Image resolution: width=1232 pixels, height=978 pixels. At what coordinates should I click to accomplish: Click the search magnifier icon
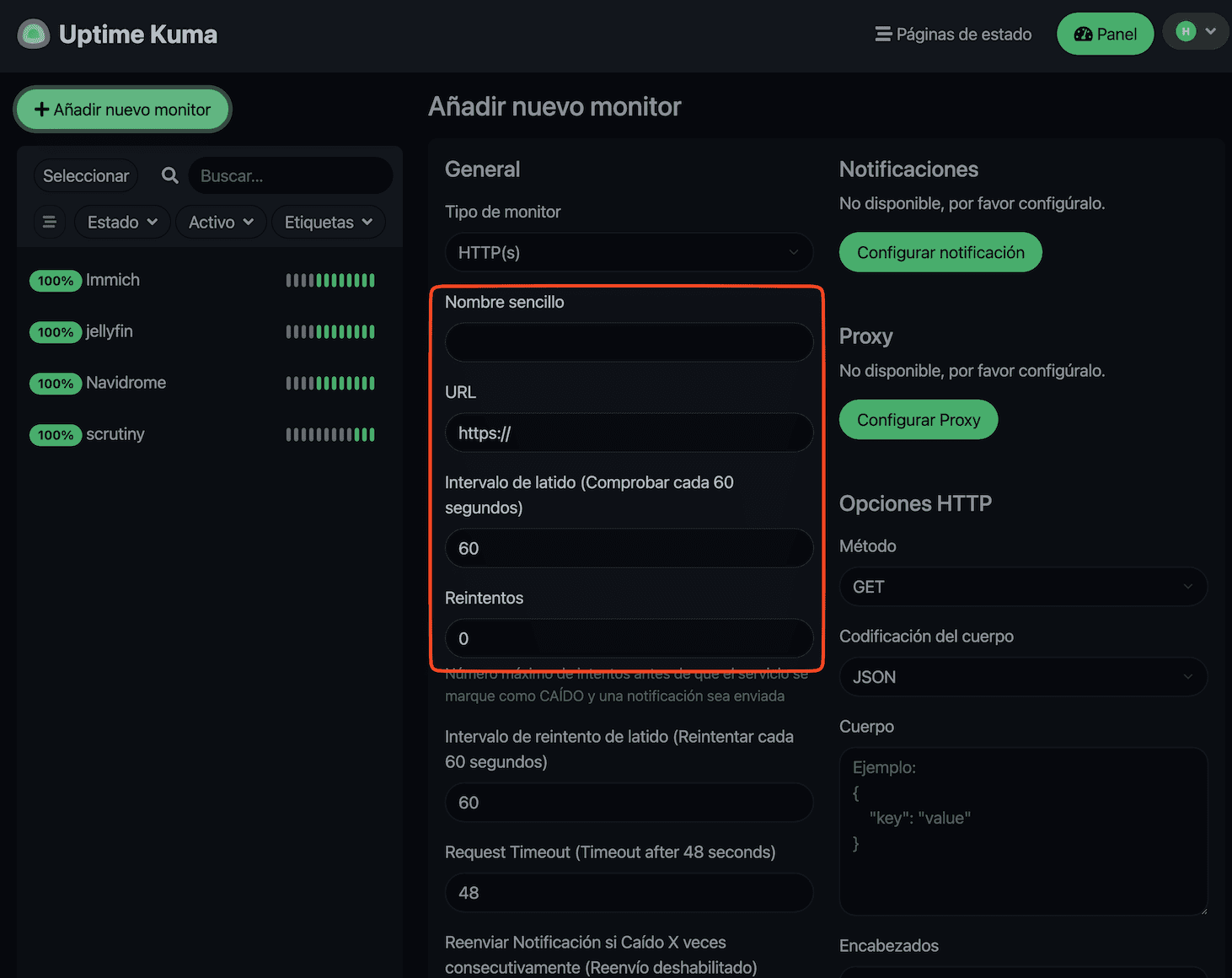[169, 175]
